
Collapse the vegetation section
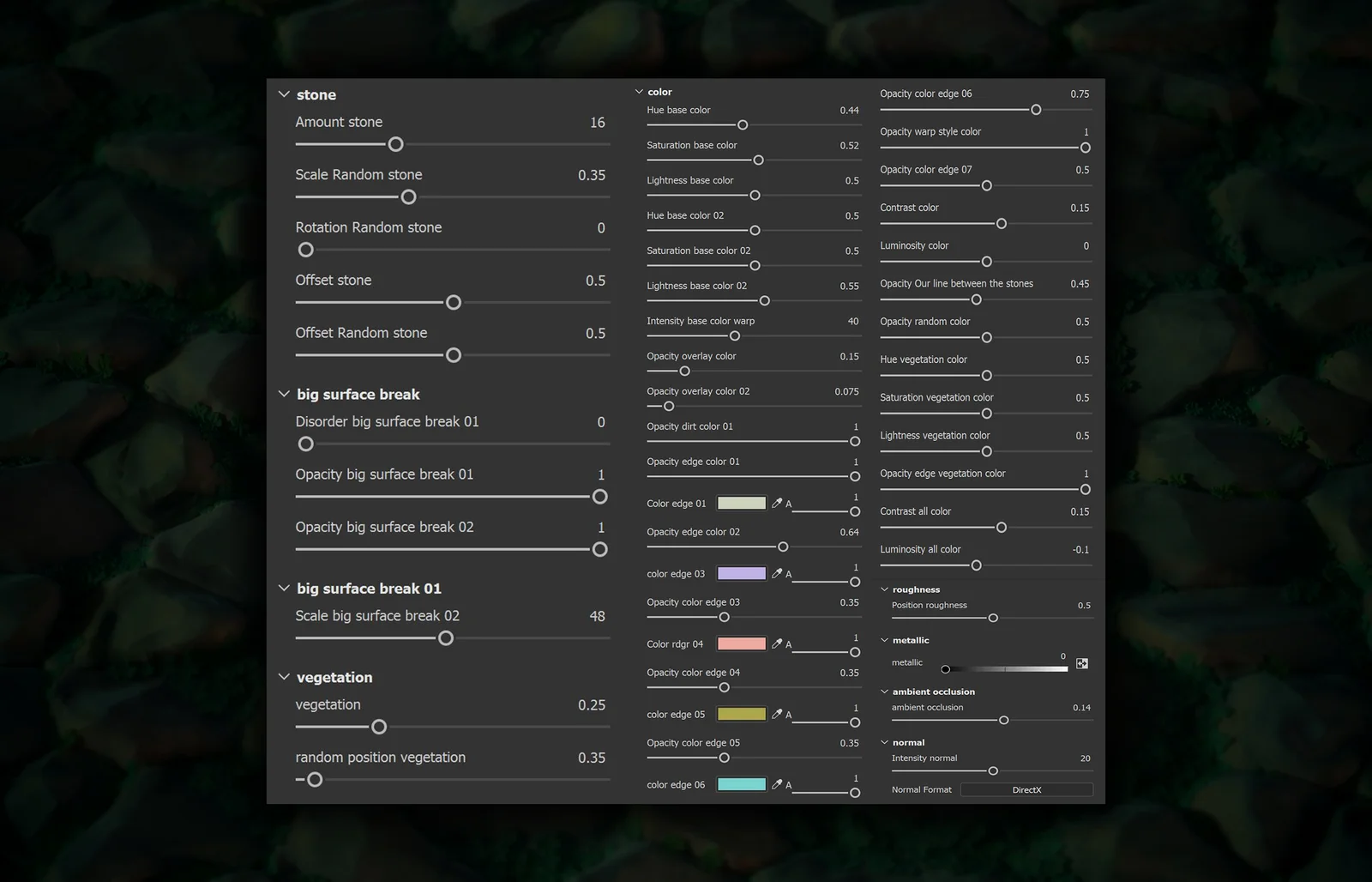(284, 677)
